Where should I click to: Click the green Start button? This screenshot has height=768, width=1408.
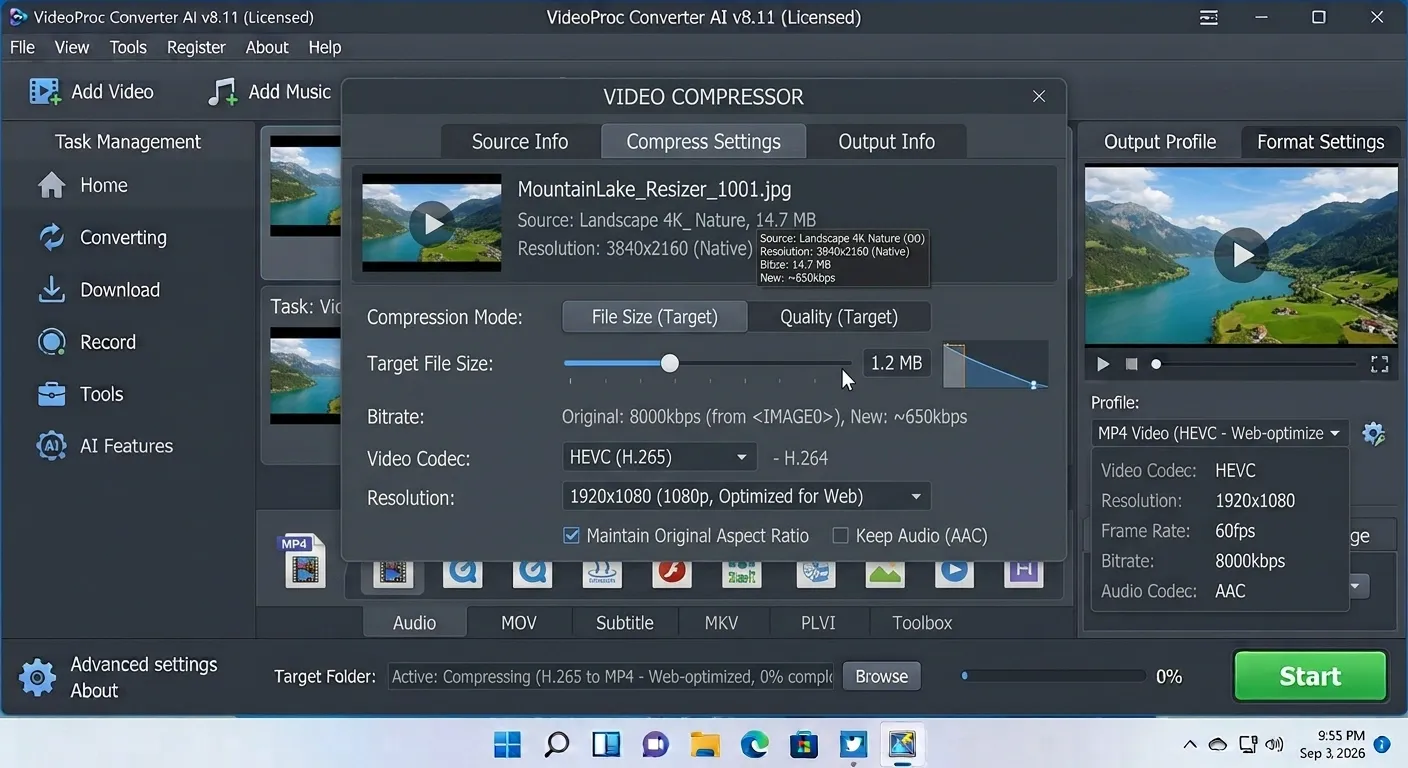pos(1310,676)
